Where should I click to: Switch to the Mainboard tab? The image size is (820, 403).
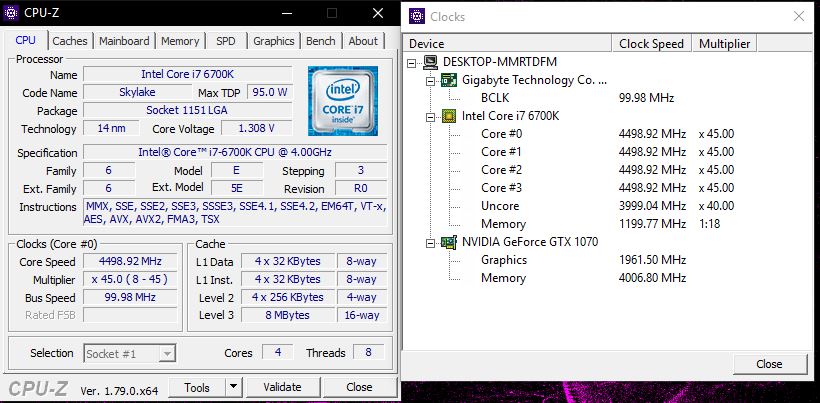[124, 41]
